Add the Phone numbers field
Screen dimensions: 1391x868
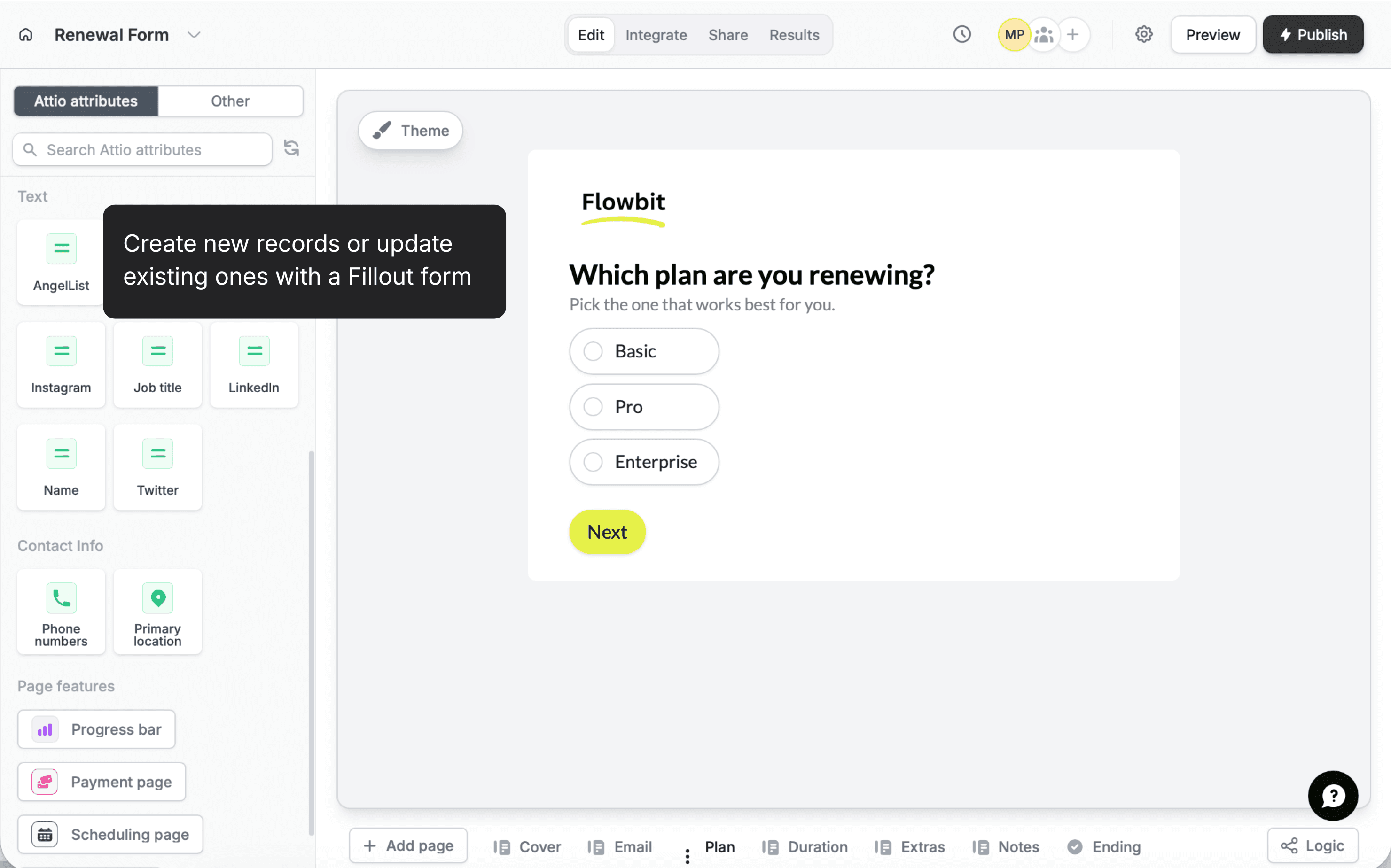pyautogui.click(x=61, y=612)
